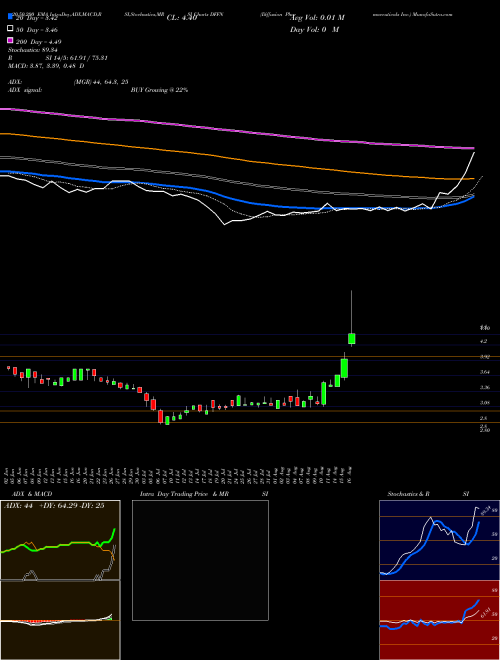This screenshot has height=660, width=500.
Task: Click the MACD histogram panel below ADX
Action: click(x=60, y=620)
